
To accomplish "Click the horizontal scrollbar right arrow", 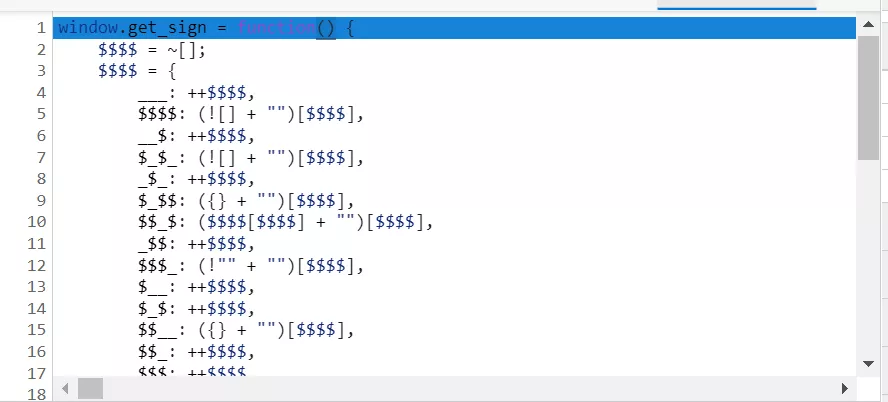I will (845, 387).
